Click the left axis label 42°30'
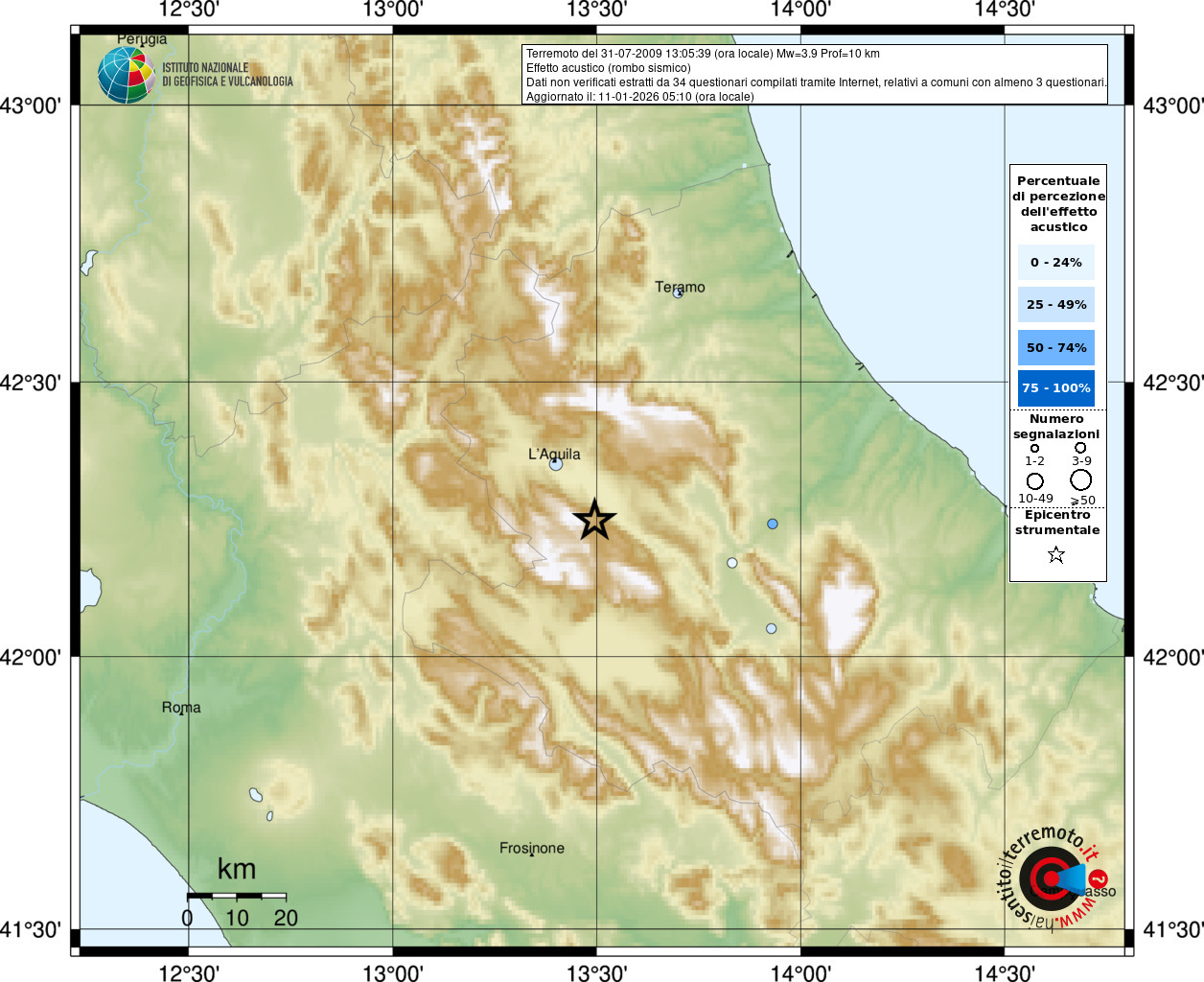 coord(31,383)
